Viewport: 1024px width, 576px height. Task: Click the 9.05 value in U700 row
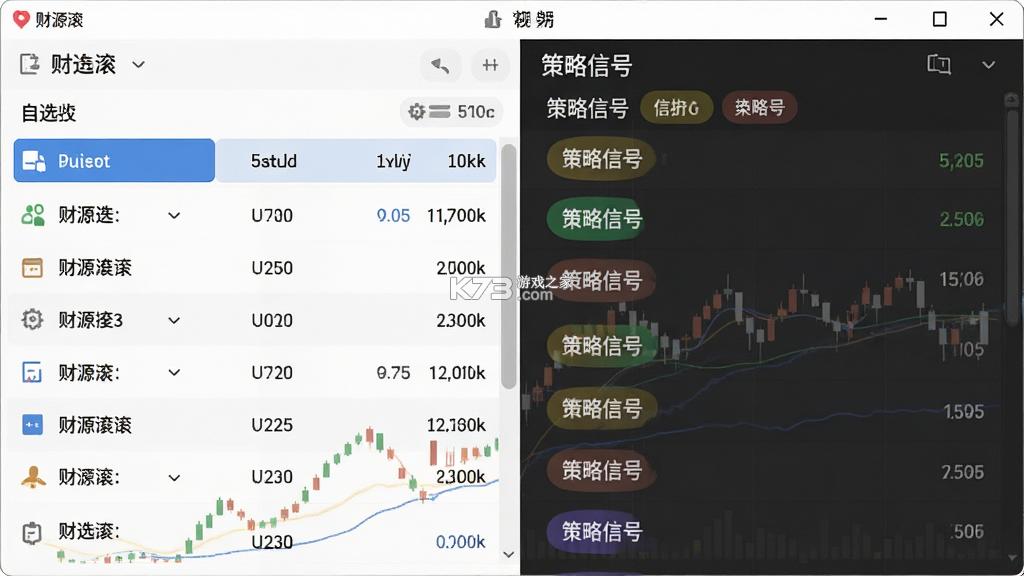393,216
